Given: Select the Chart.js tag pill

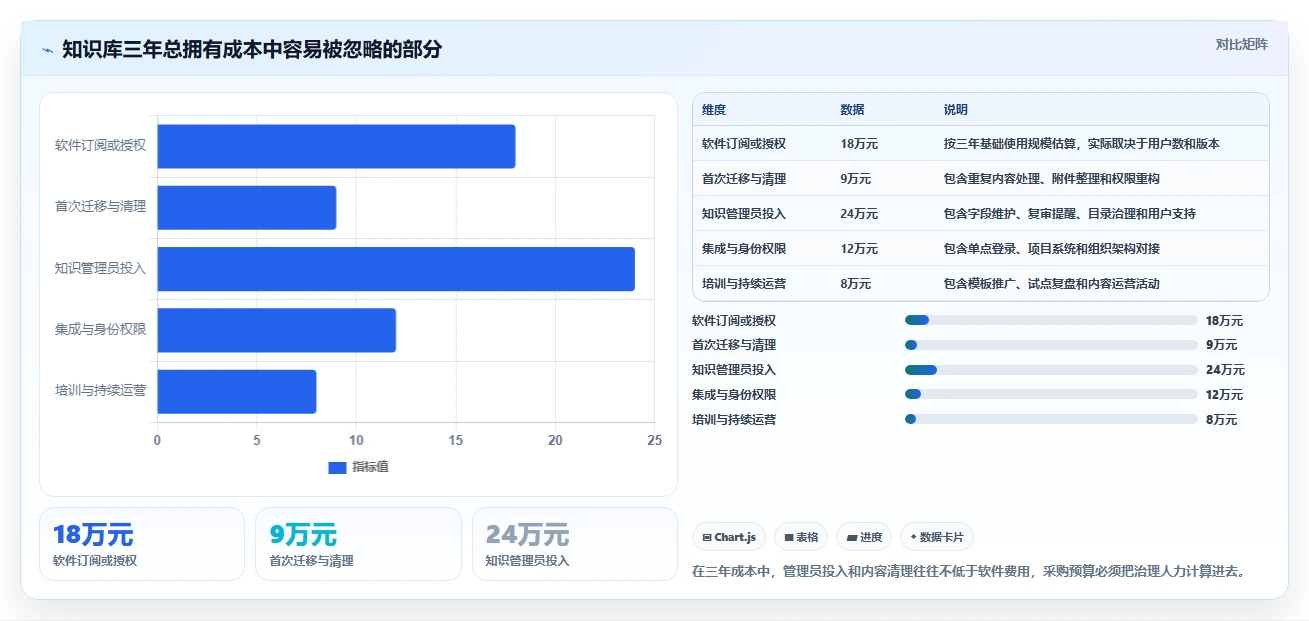Looking at the screenshot, I should 729,537.
